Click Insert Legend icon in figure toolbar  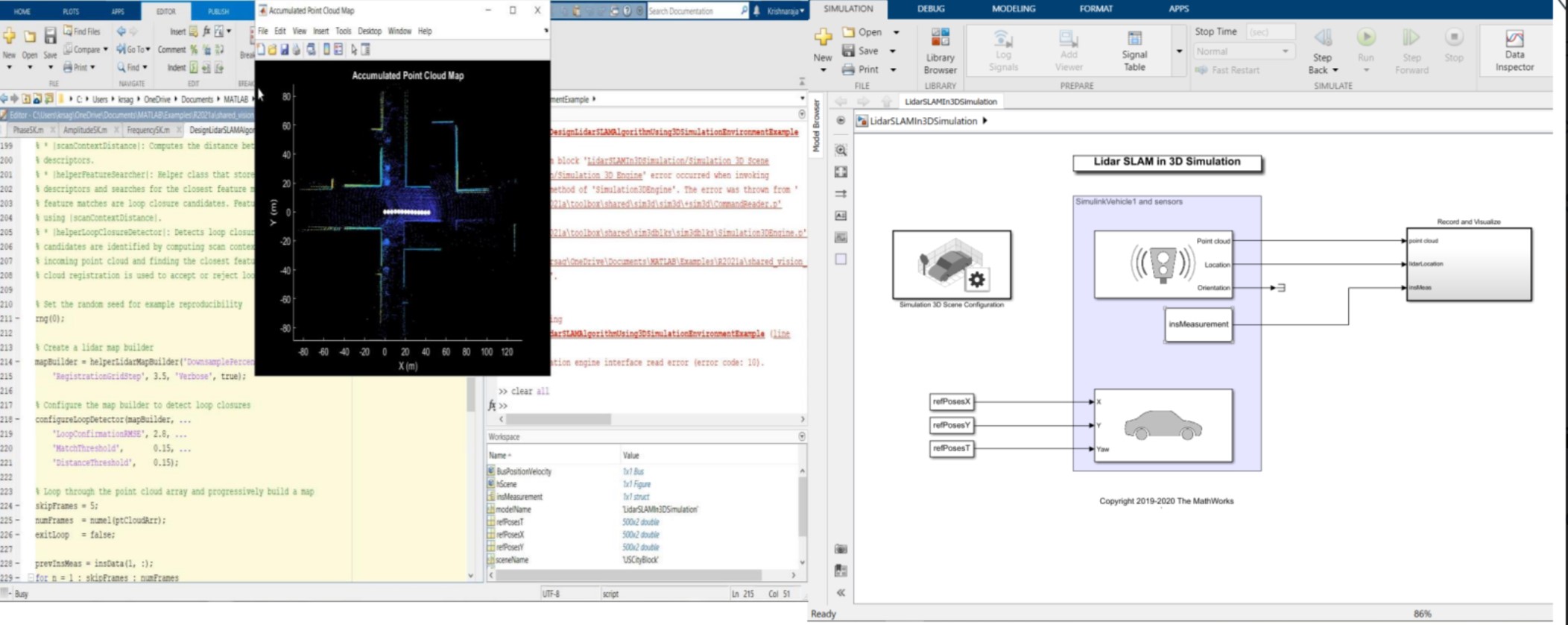tap(338, 49)
